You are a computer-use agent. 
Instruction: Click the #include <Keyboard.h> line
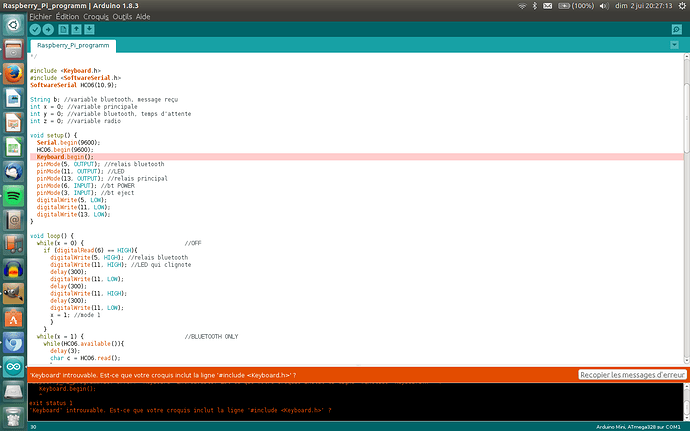pos(65,70)
